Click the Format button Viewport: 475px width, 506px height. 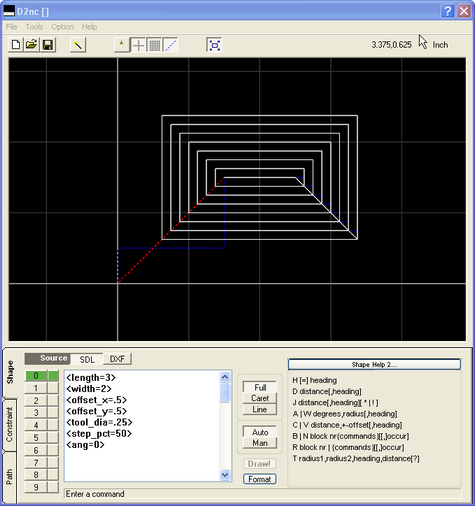[260, 479]
